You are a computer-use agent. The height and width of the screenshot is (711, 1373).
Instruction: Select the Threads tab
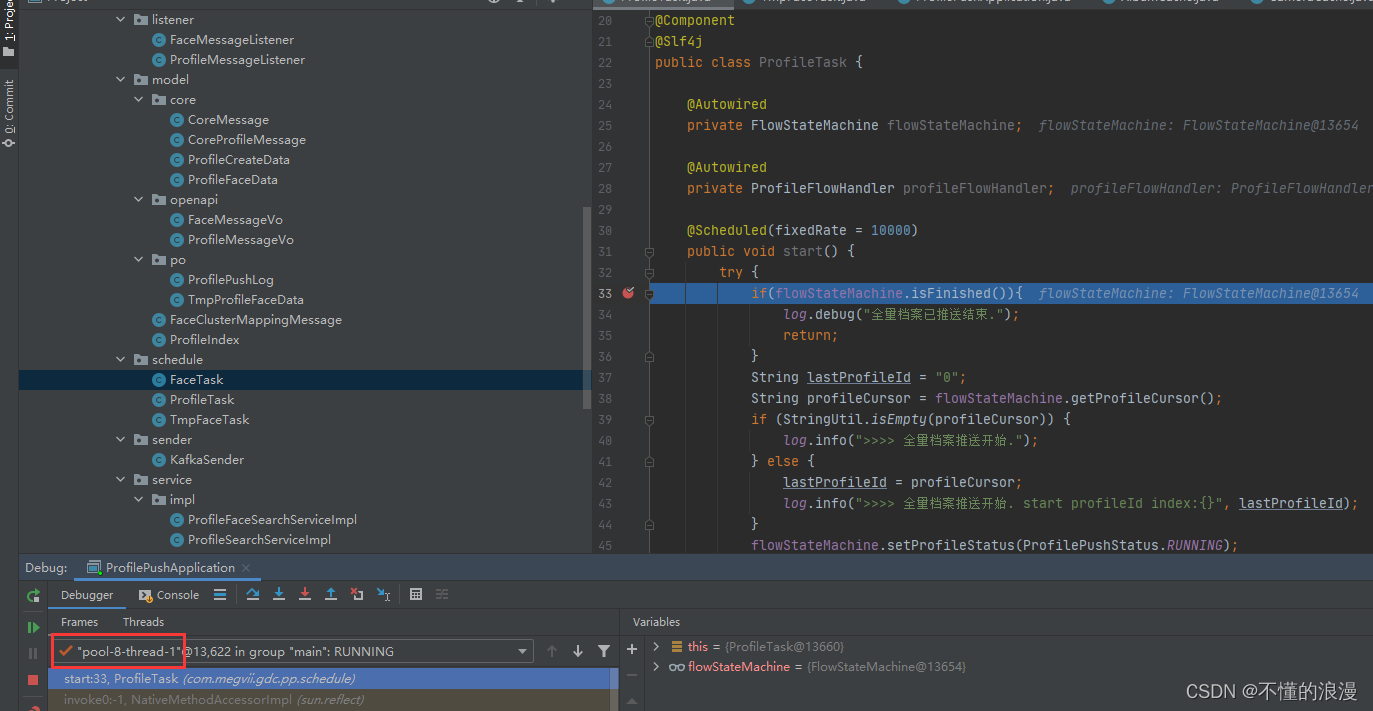pos(143,622)
